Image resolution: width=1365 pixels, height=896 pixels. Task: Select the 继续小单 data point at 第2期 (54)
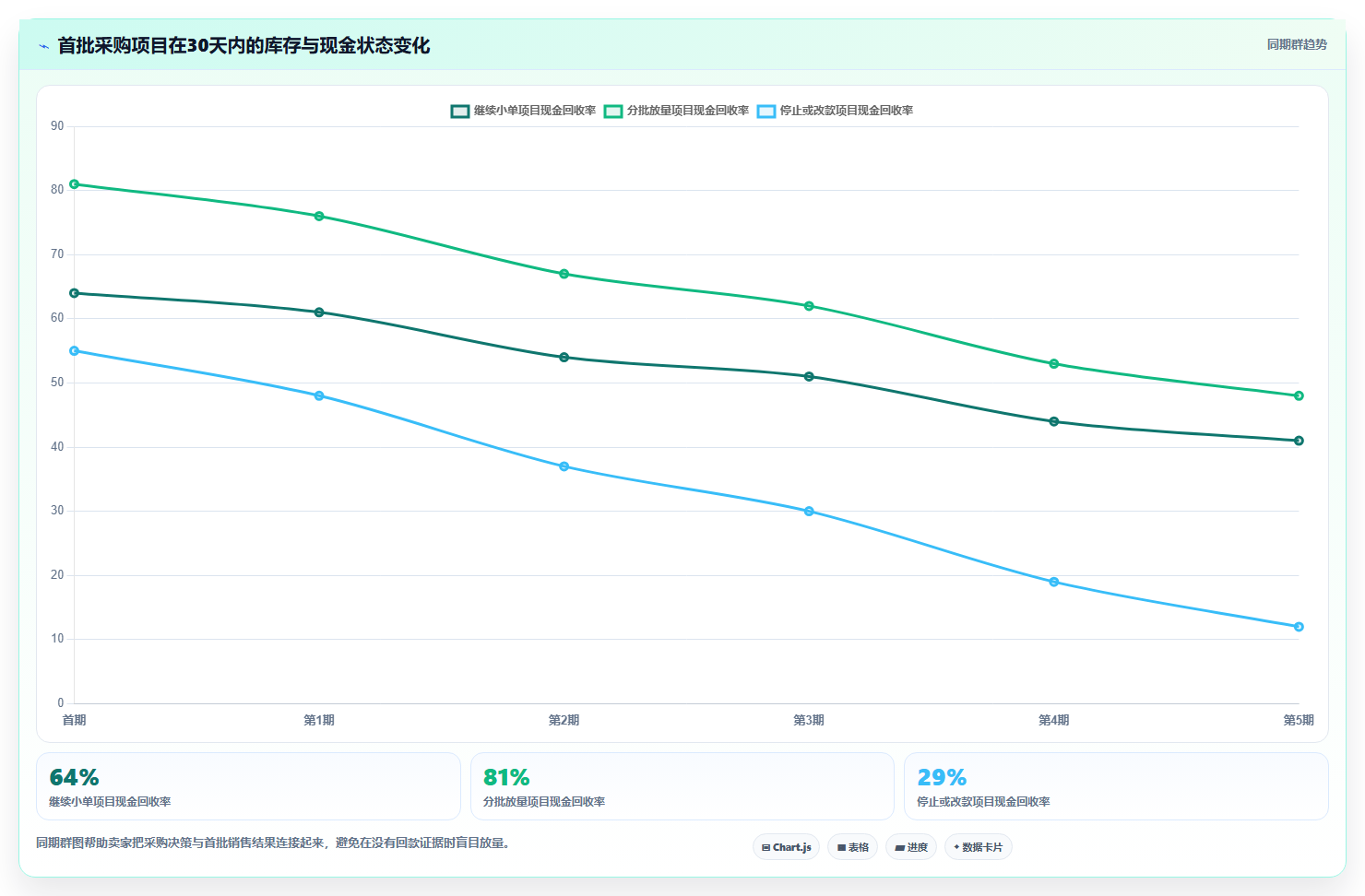coord(564,358)
